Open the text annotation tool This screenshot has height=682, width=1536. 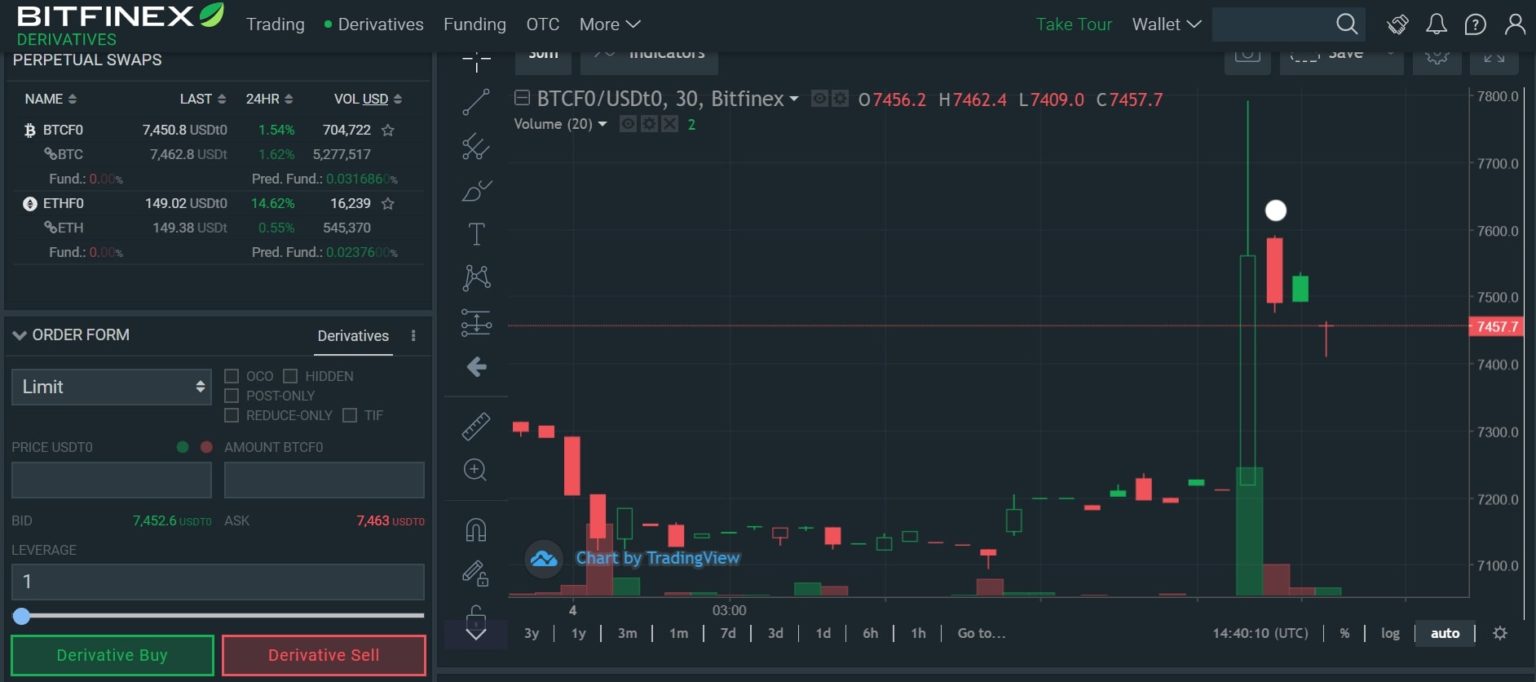(476, 233)
